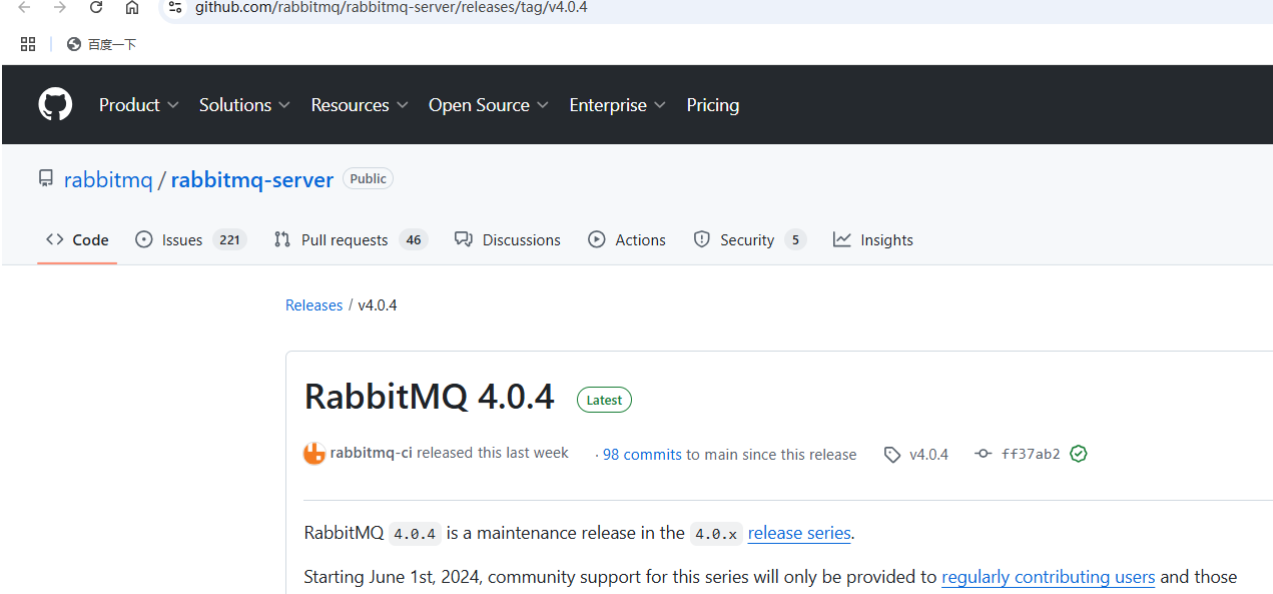This screenshot has height=594, width=1273.
Task: Click the Security count badge 5
Action: click(795, 240)
